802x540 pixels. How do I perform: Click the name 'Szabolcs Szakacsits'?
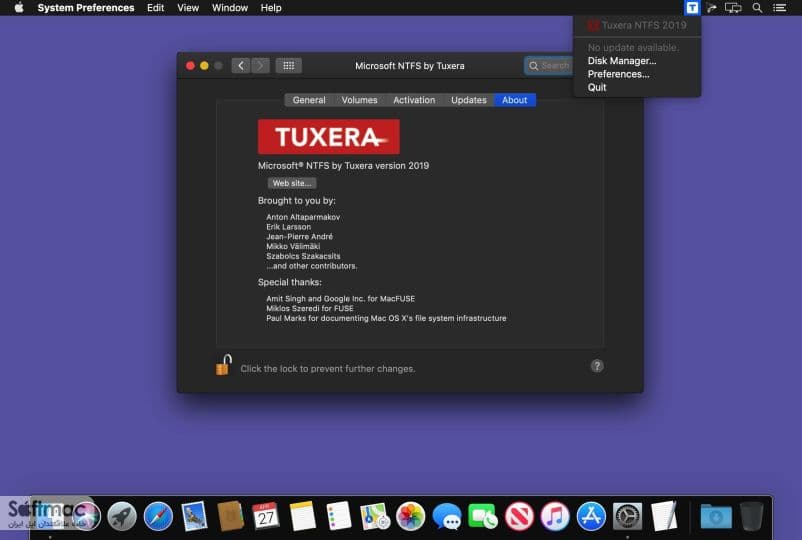(x=303, y=256)
